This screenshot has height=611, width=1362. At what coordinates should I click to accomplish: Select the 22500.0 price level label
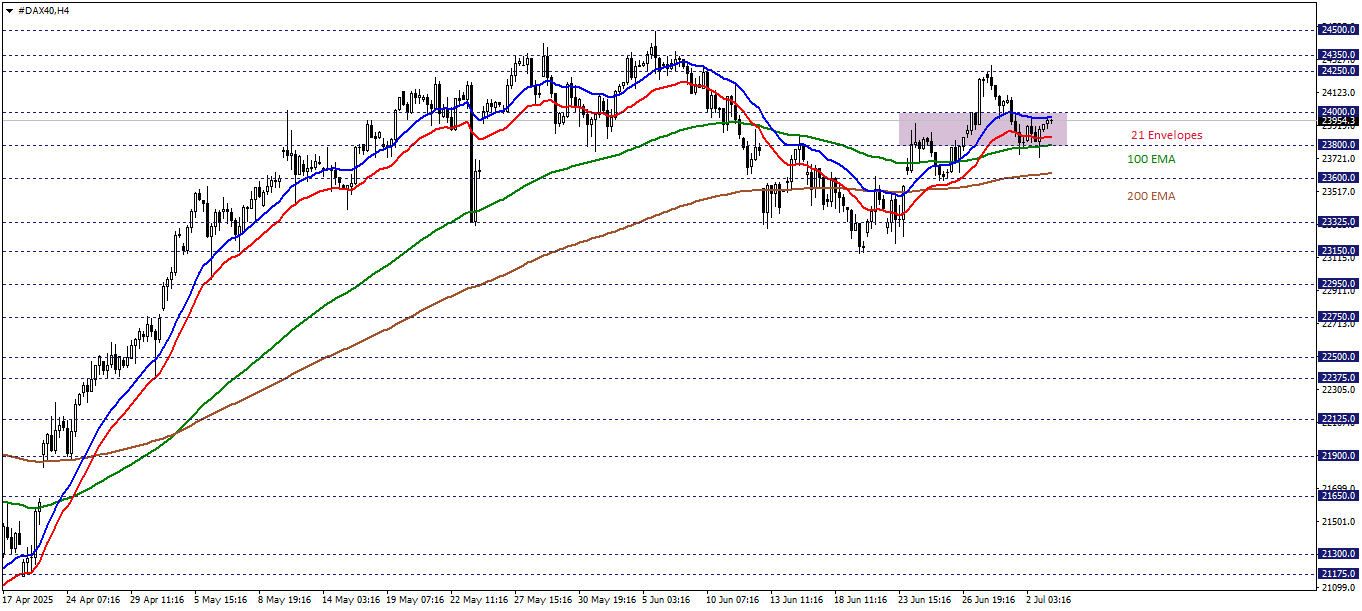click(x=1338, y=357)
